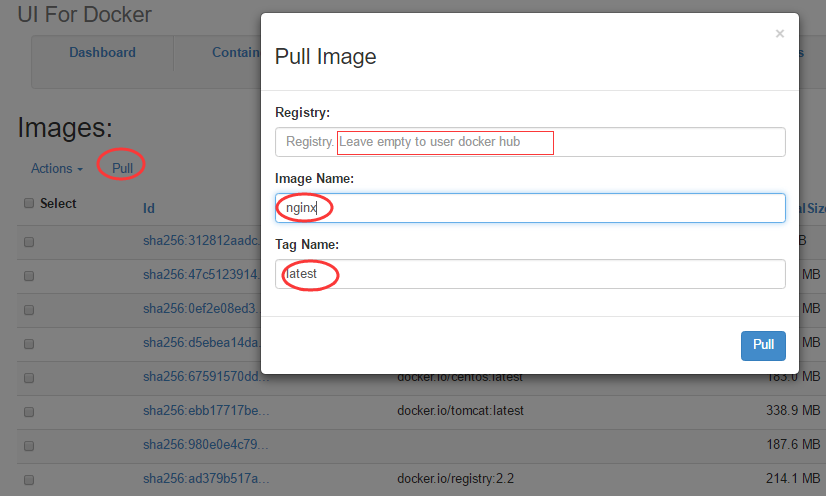
Task: Click the Tag Name field with latest
Action: click(x=530, y=274)
